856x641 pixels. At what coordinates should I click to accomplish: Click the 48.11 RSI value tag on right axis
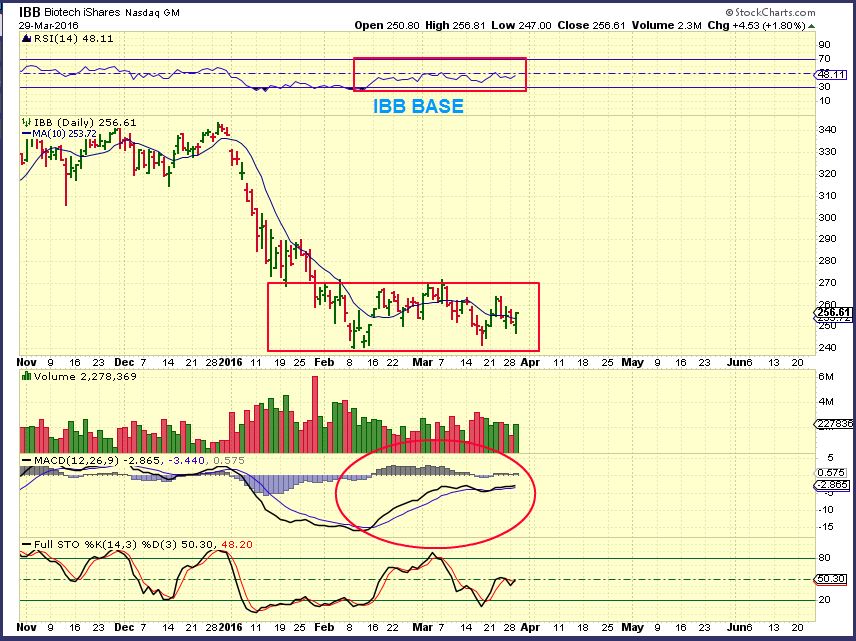tap(832, 74)
